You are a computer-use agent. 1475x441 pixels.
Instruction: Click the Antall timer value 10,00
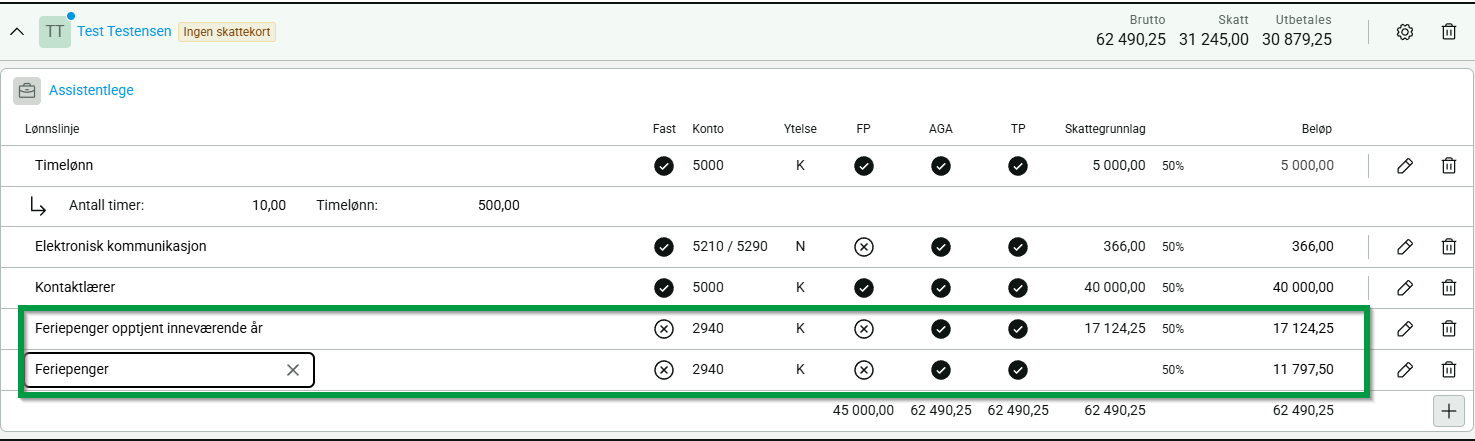click(x=269, y=206)
